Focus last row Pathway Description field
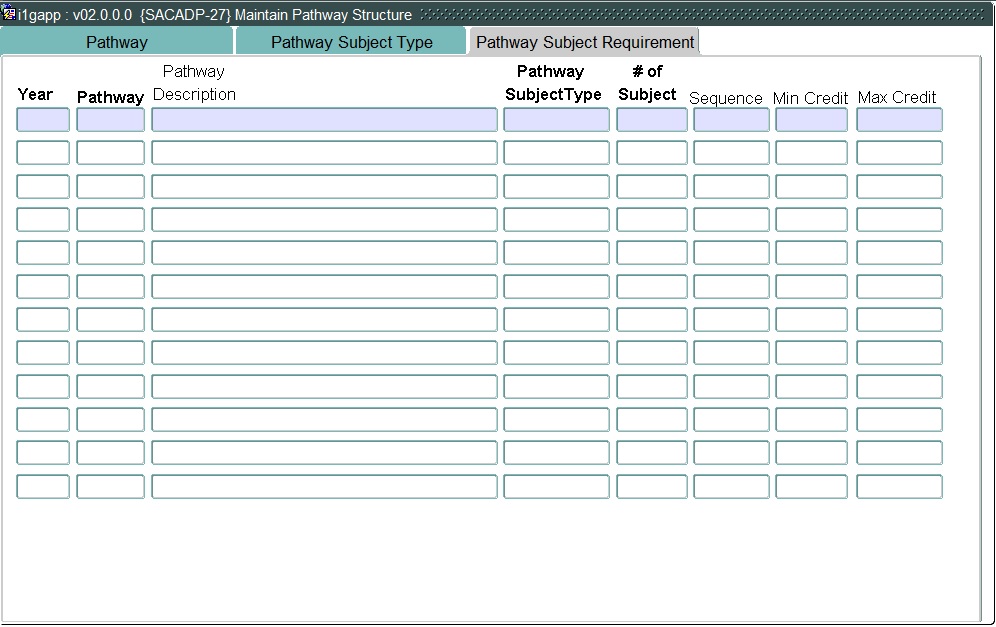996x627 pixels. (x=324, y=487)
